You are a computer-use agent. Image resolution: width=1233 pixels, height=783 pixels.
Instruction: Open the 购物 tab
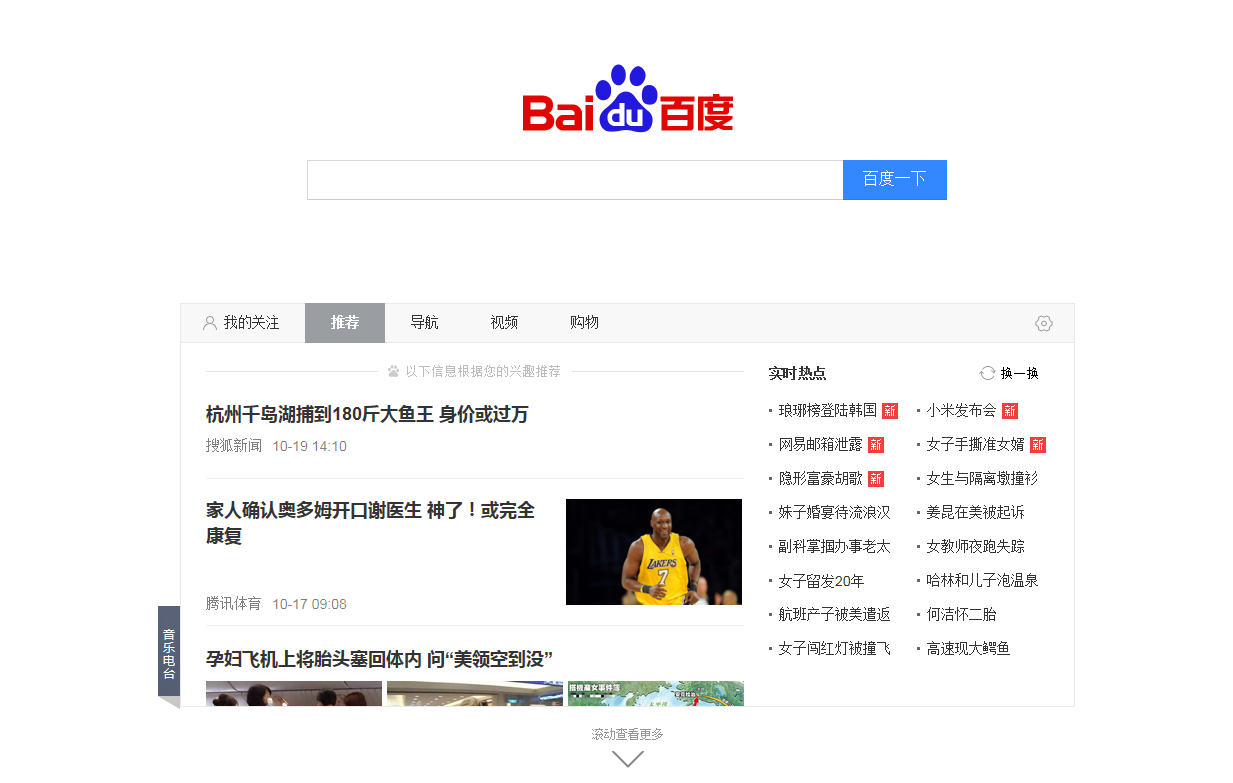[584, 323]
